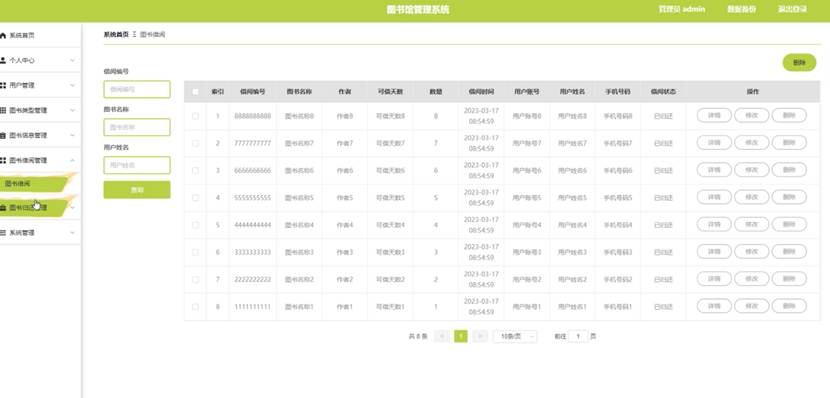Click the green 查询 search button
The image size is (830, 398).
[x=137, y=190]
